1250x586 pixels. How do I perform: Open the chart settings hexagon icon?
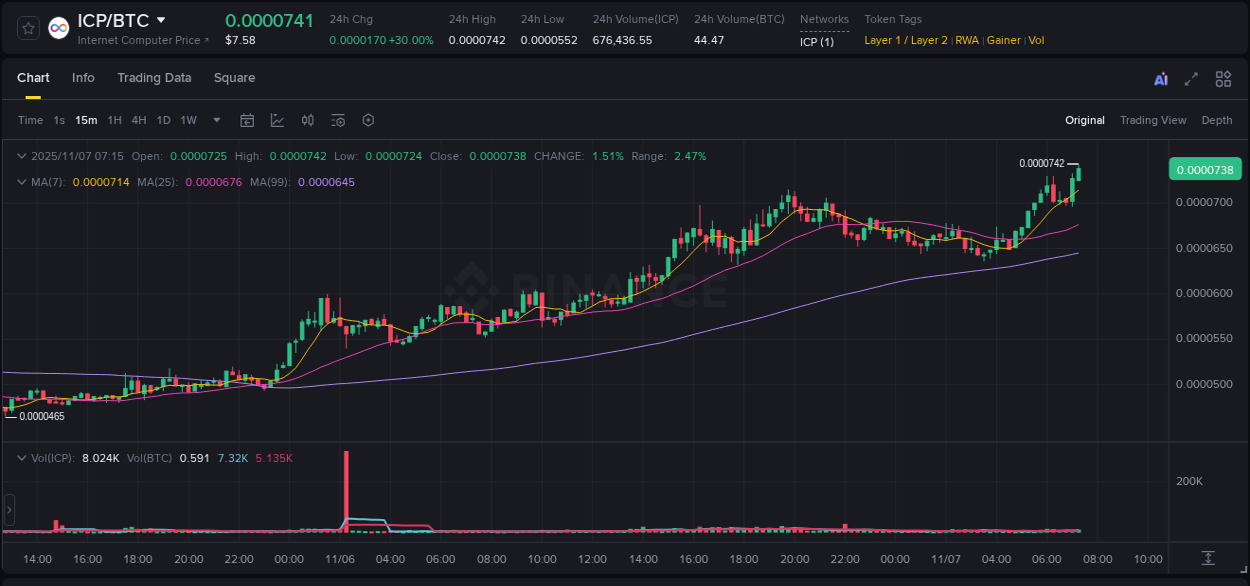(368, 120)
